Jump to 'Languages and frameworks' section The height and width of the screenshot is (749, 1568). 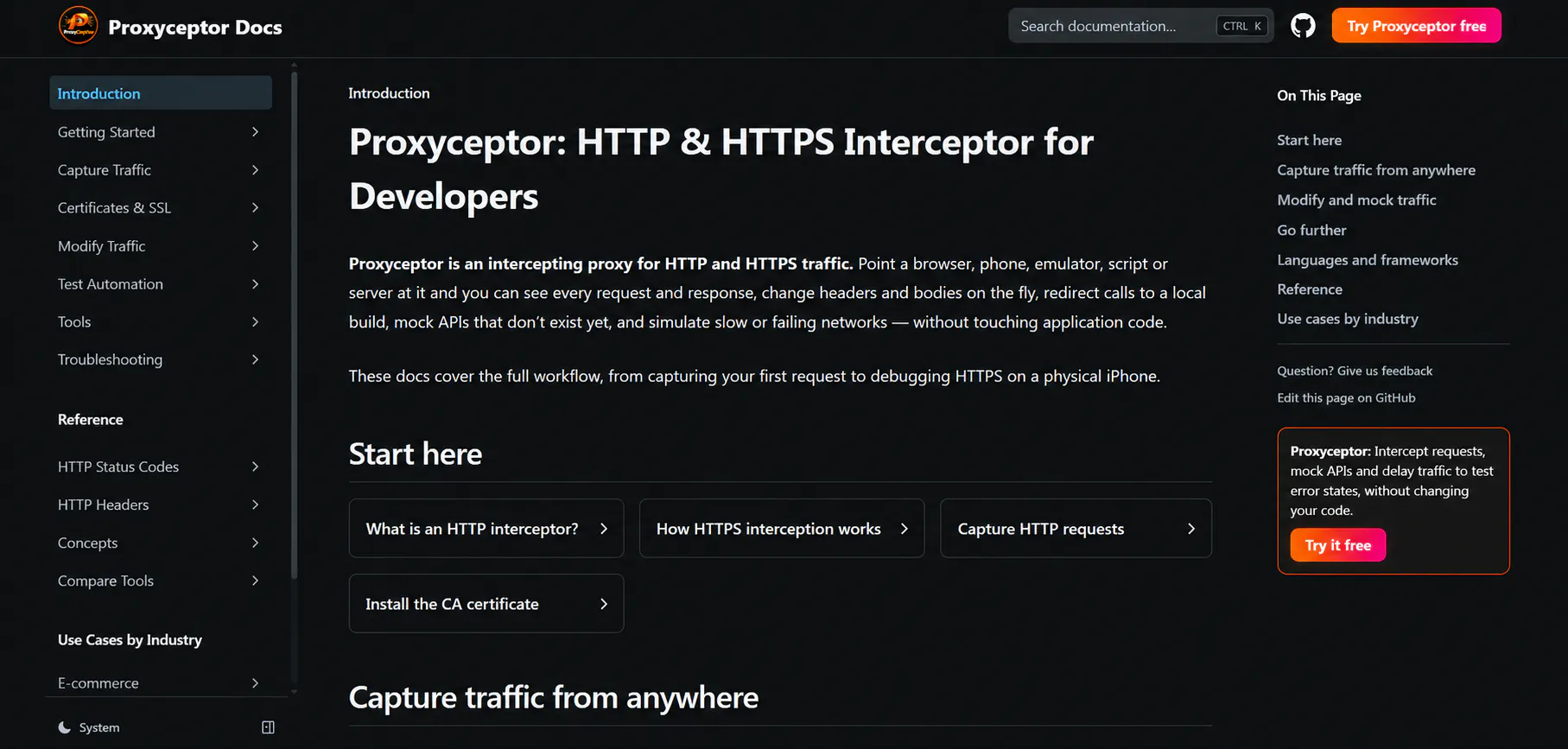pyautogui.click(x=1368, y=260)
